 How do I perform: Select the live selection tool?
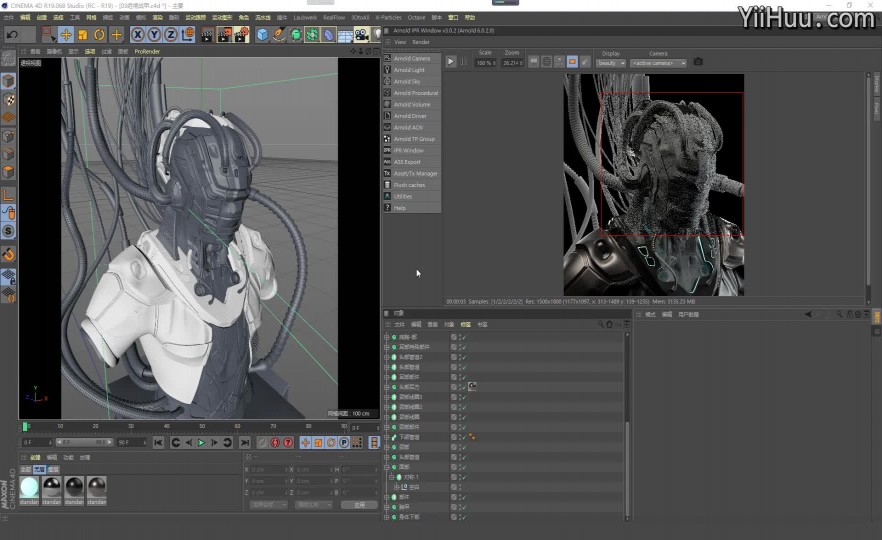pos(49,35)
